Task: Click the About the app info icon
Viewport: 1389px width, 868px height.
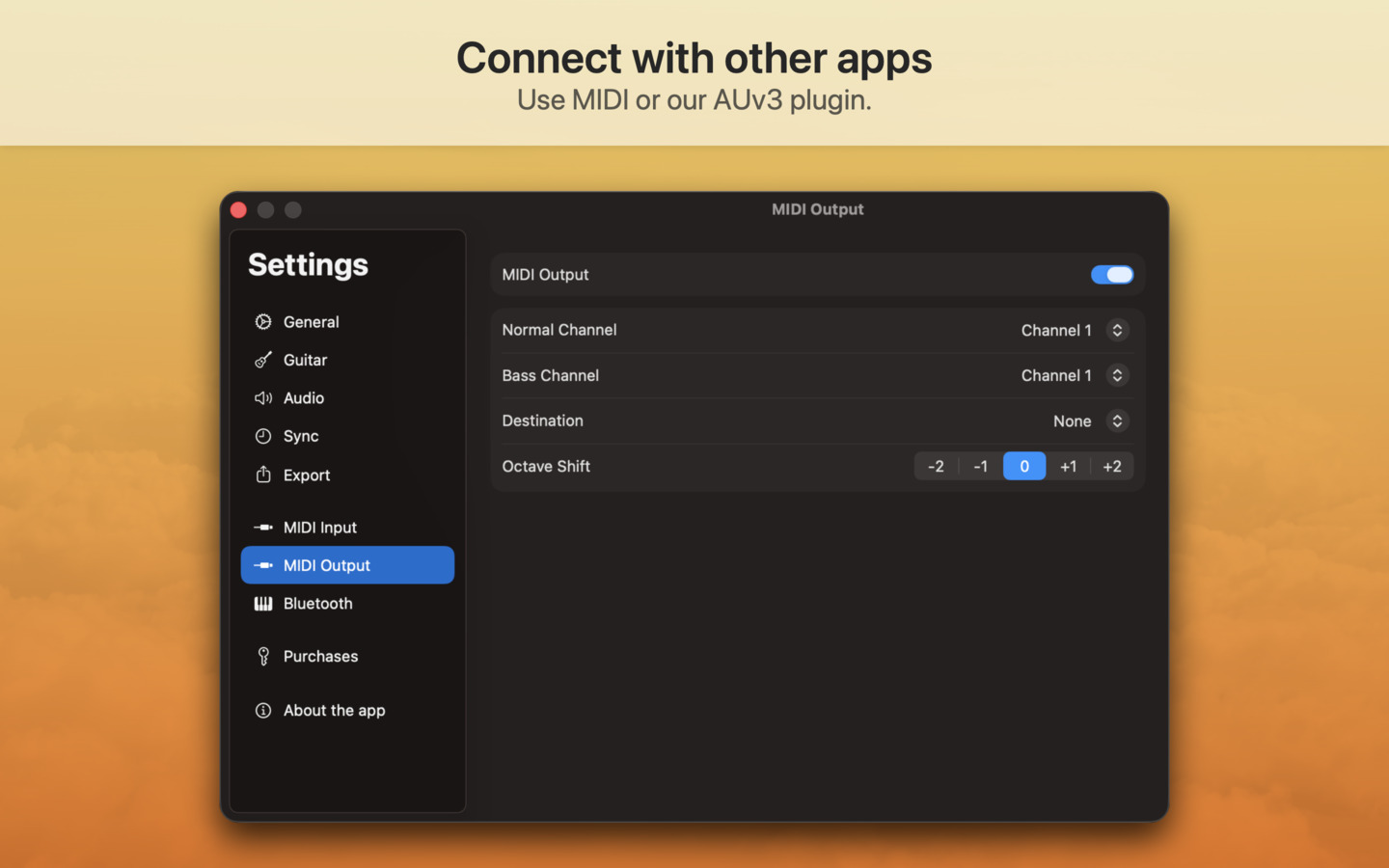Action: [x=262, y=711]
